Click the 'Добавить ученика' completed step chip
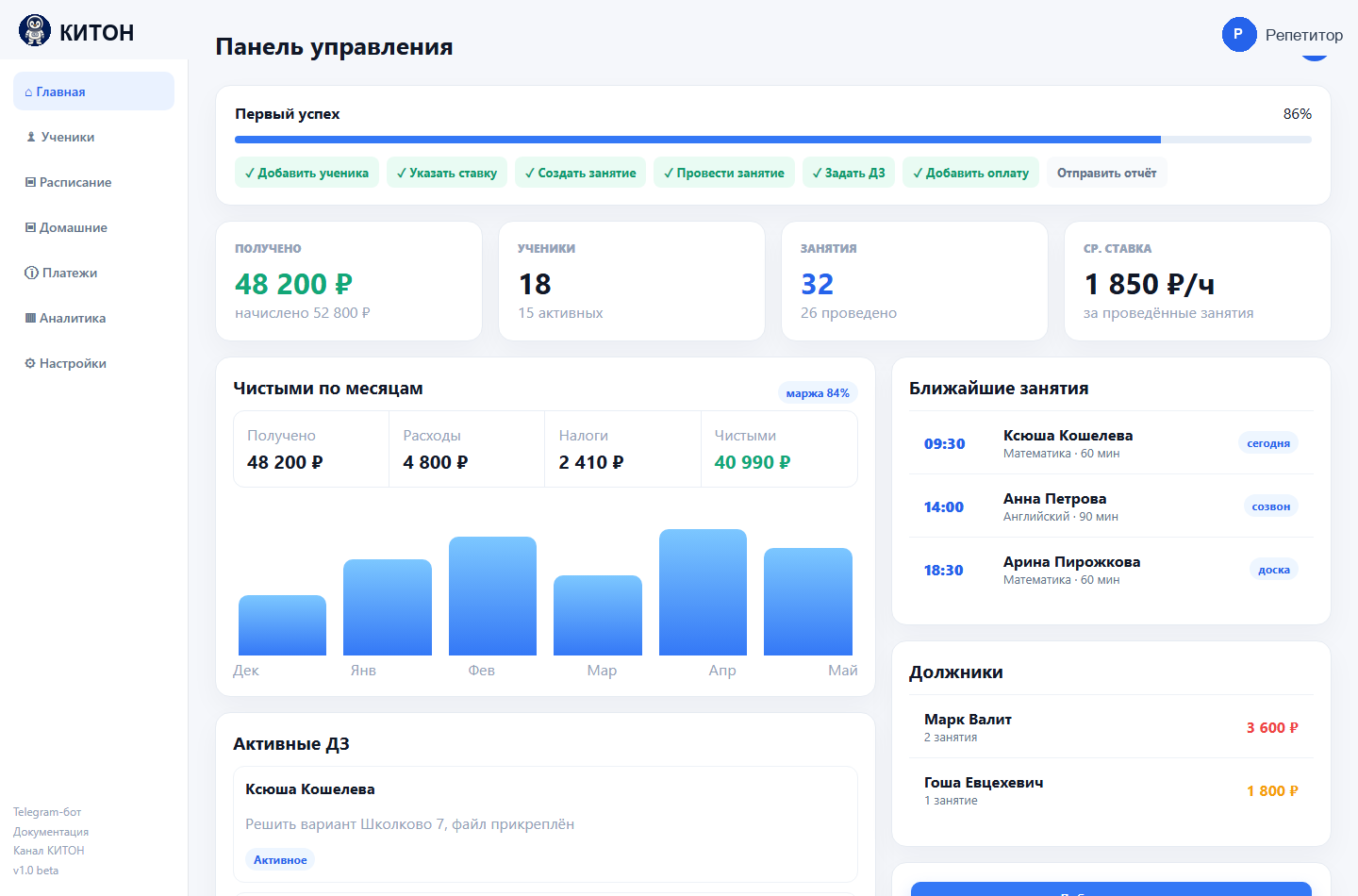1358x896 pixels. click(306, 173)
